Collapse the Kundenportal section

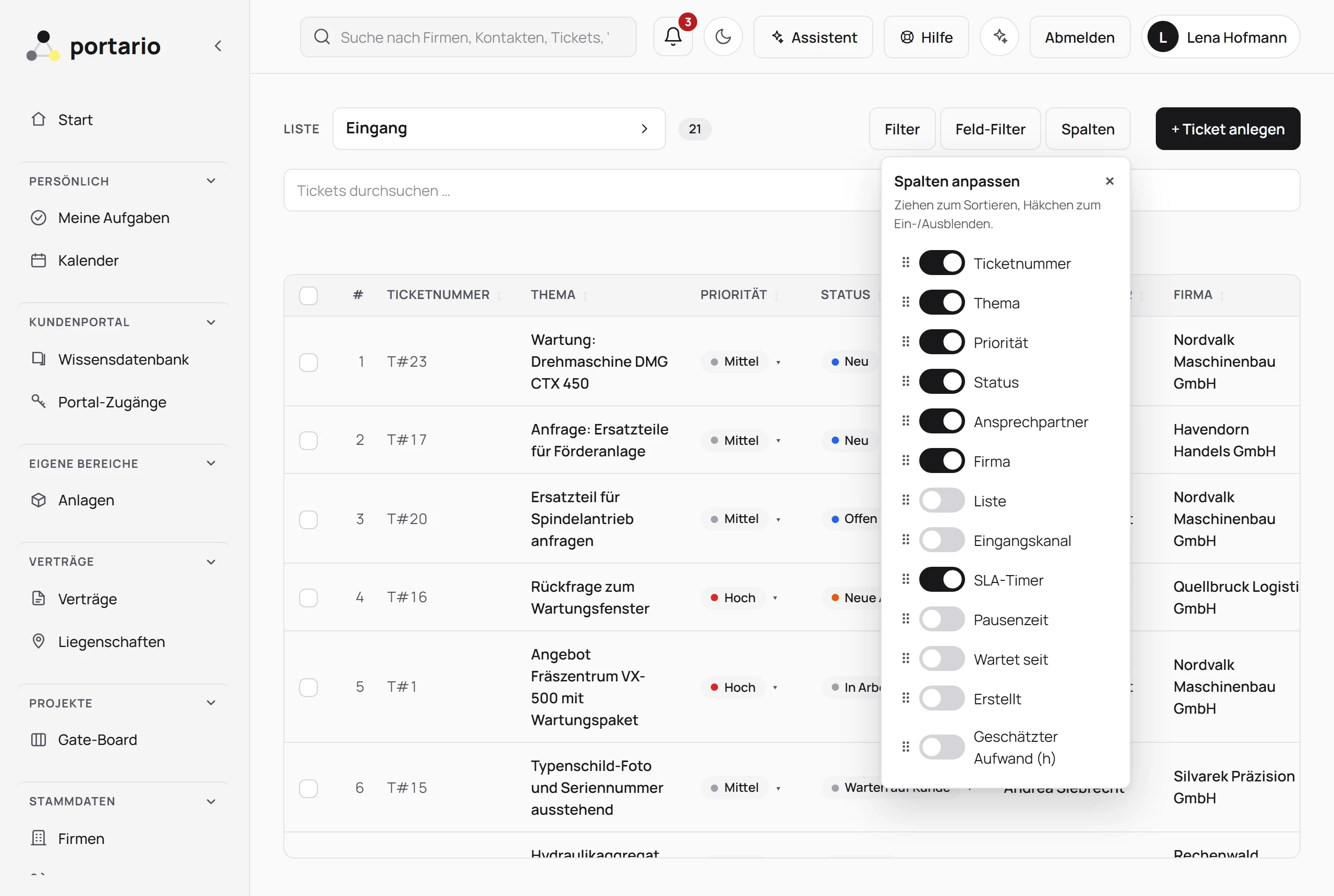(x=211, y=322)
